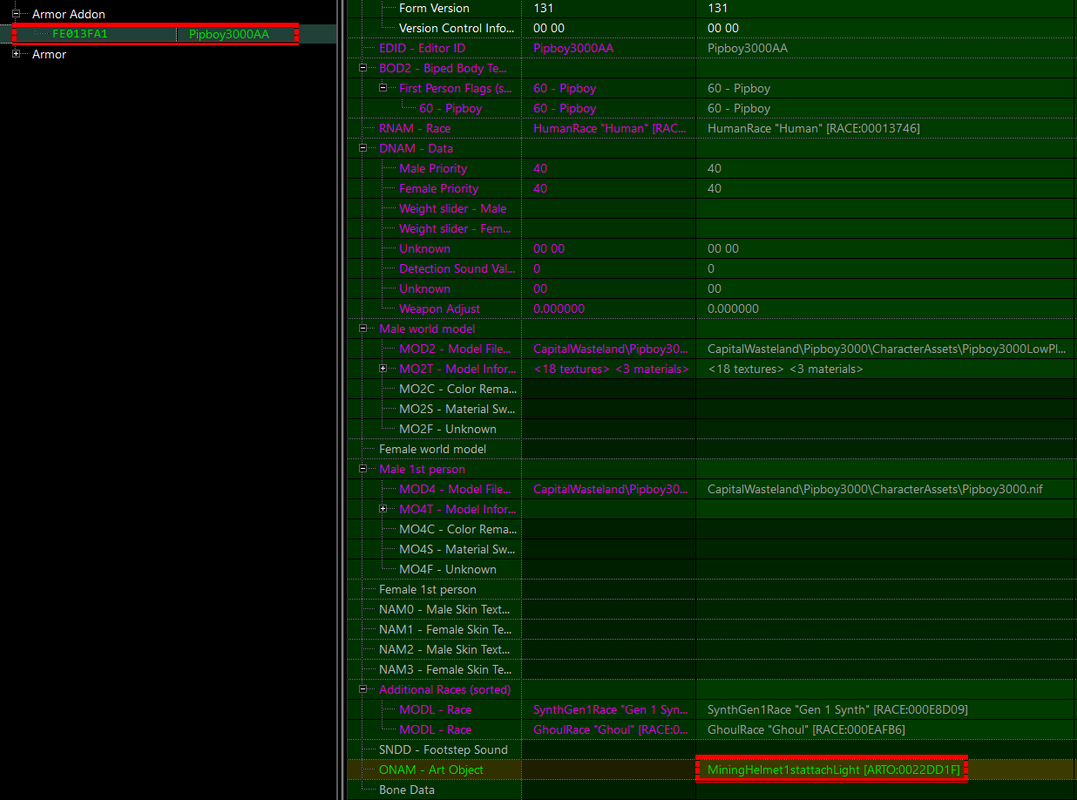The width and height of the screenshot is (1077, 800).
Task: Expand MO4T - Model Information row
Action: (383, 509)
